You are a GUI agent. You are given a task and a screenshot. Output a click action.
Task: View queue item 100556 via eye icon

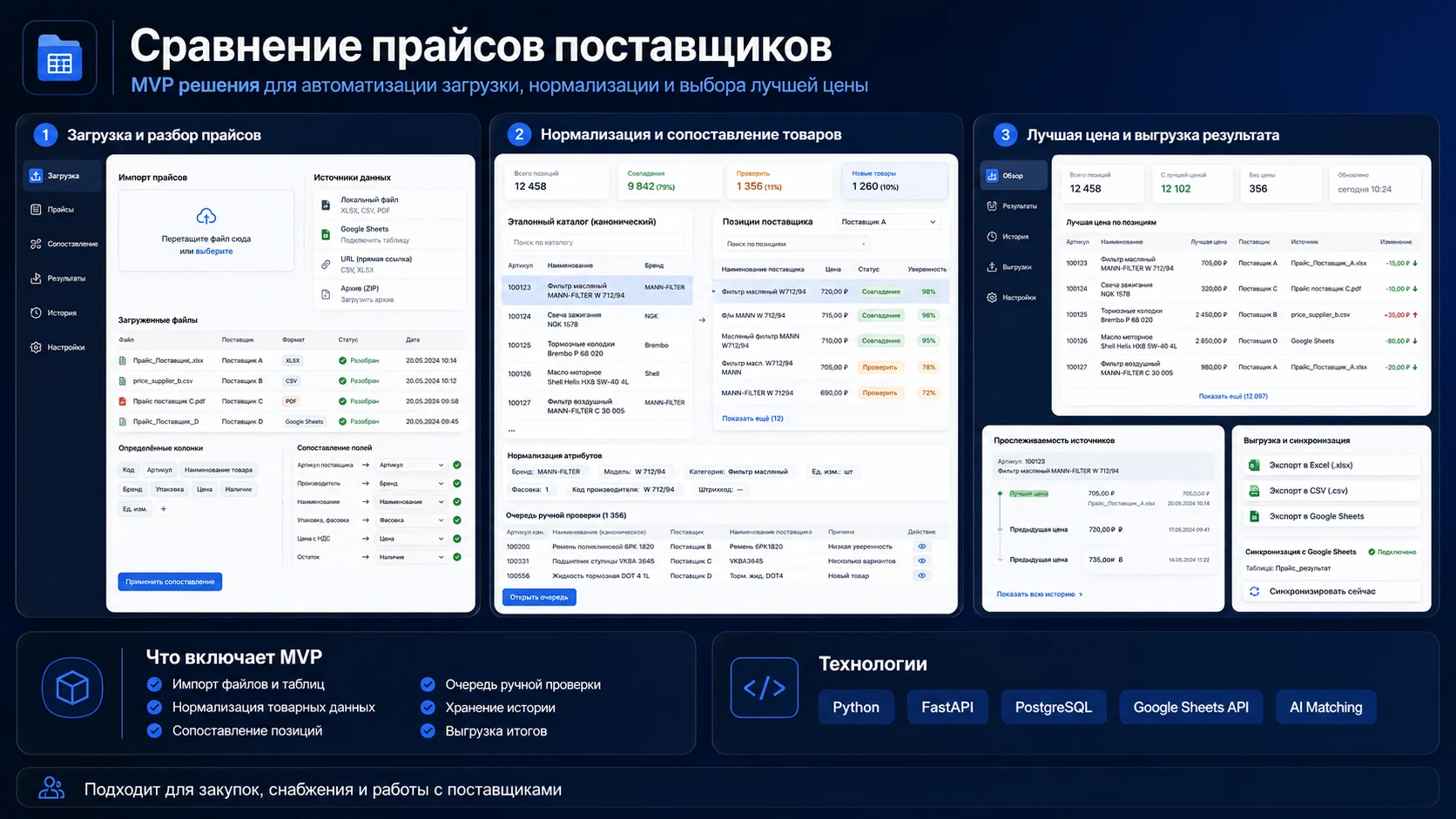(x=921, y=575)
